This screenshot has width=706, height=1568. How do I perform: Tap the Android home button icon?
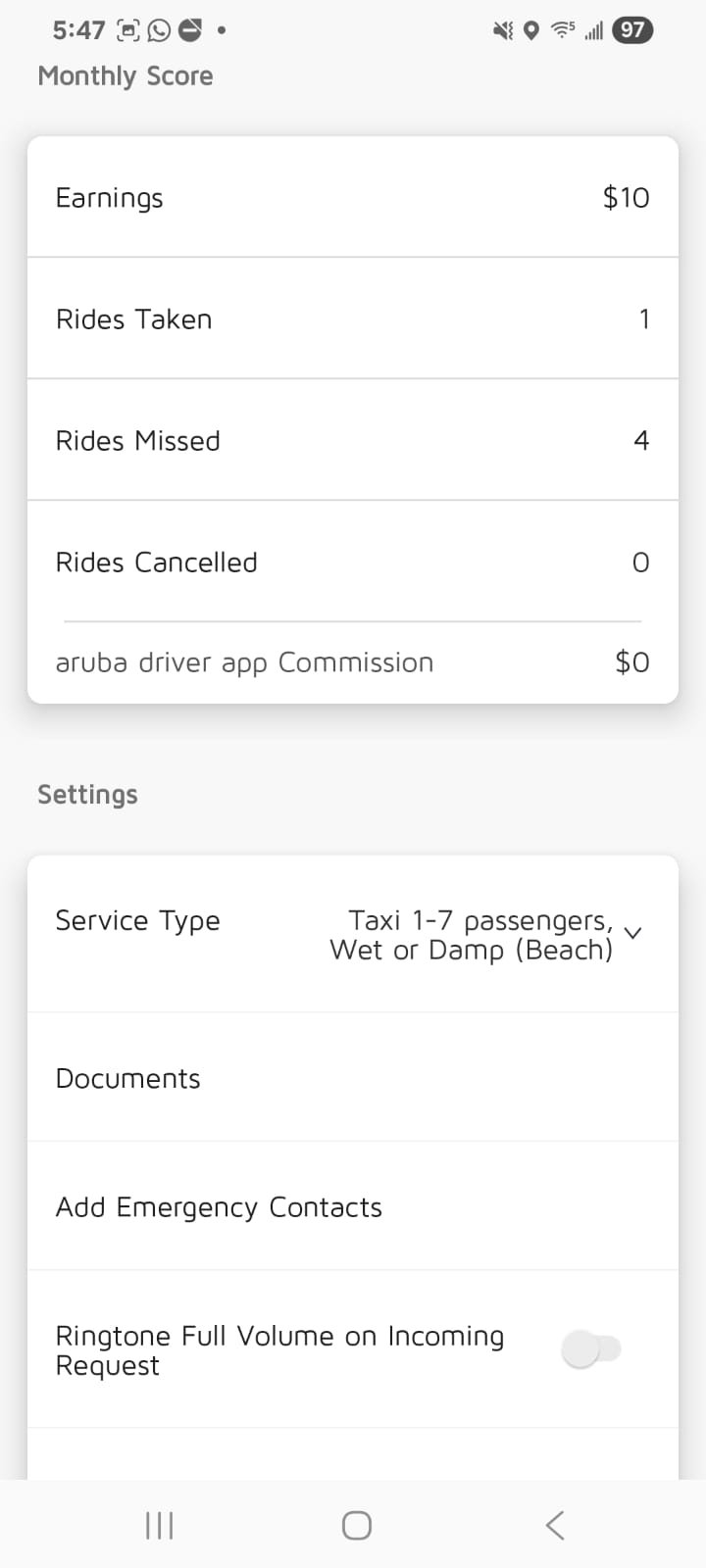point(356,1525)
